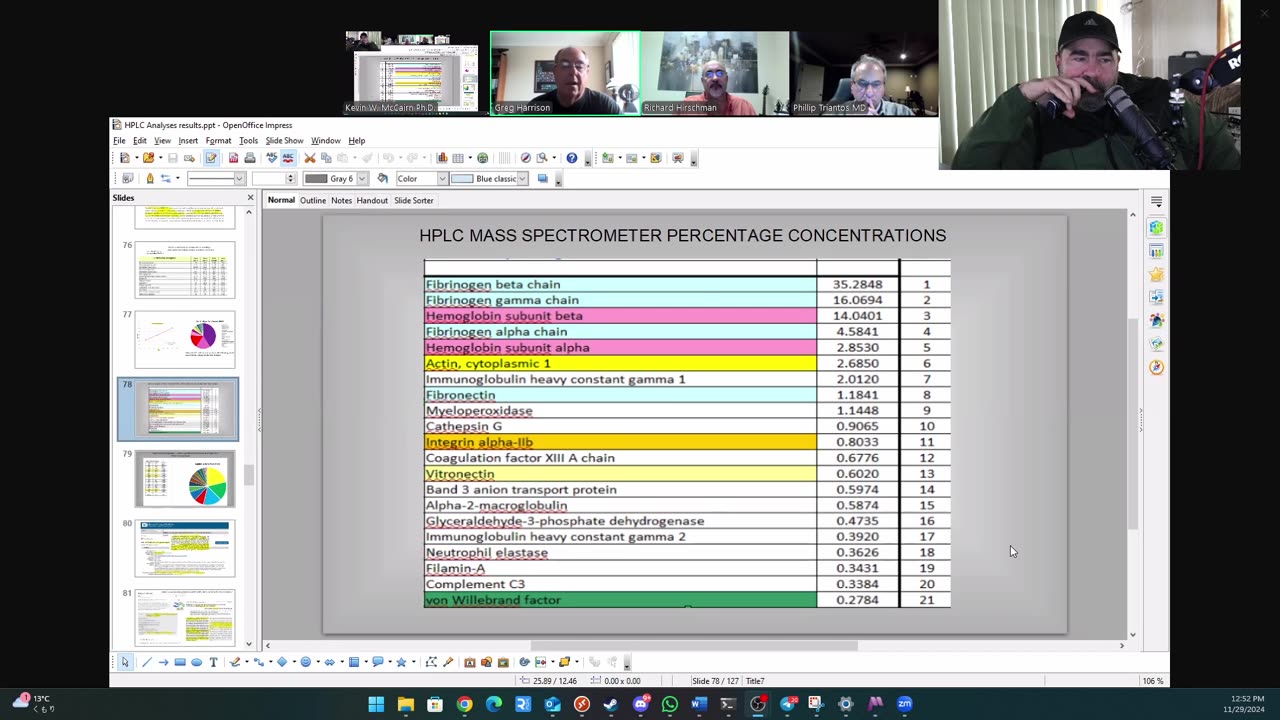Click the Help question mark icon
The height and width of the screenshot is (720, 1280).
(x=571, y=158)
